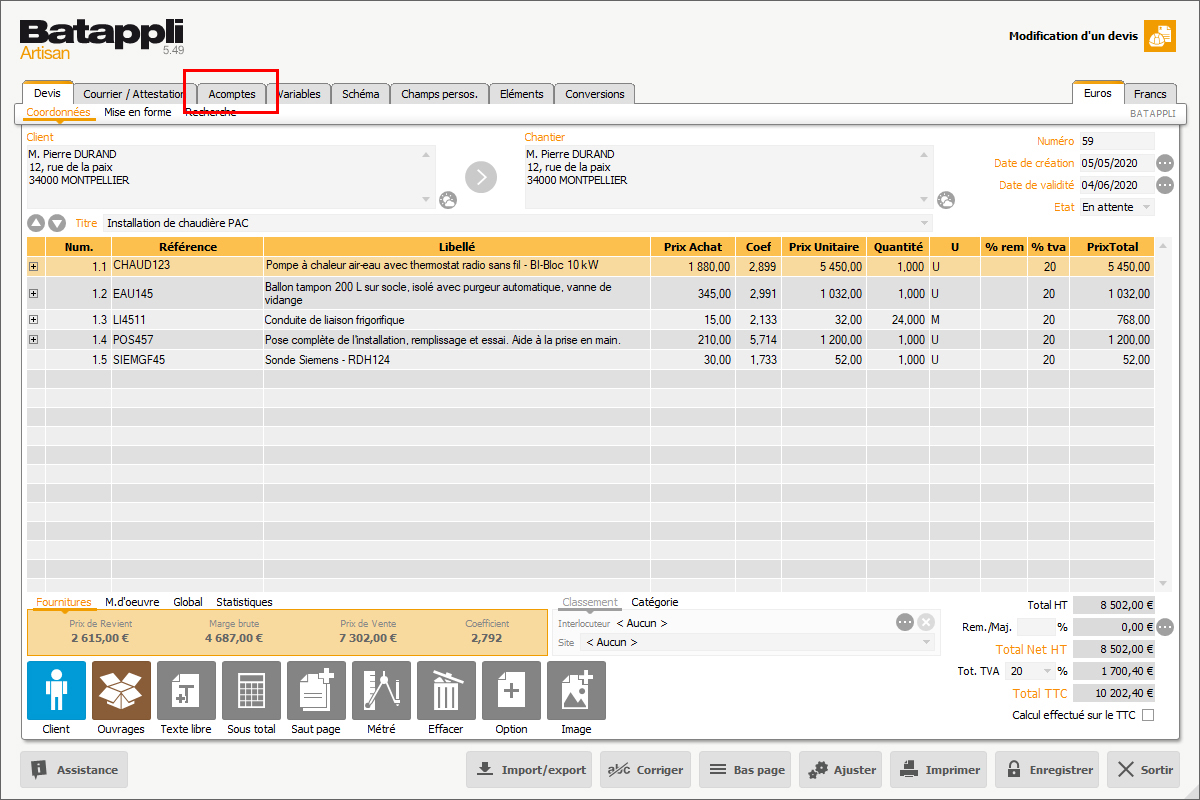Open the Etat dropdown showing En attente
This screenshot has height=800, width=1200.
click(x=1117, y=207)
